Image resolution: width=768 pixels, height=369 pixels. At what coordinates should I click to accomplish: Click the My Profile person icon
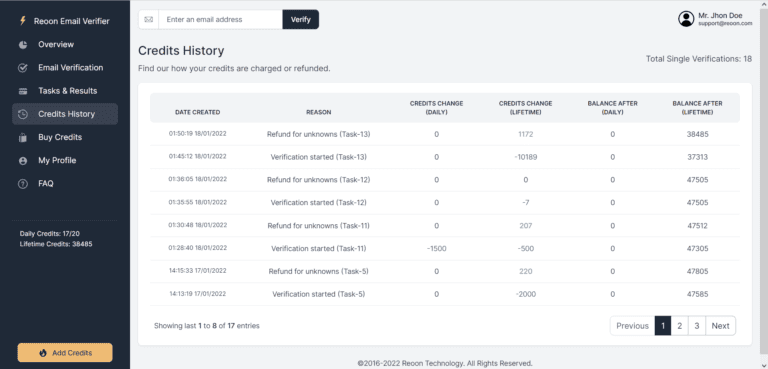pos(23,161)
